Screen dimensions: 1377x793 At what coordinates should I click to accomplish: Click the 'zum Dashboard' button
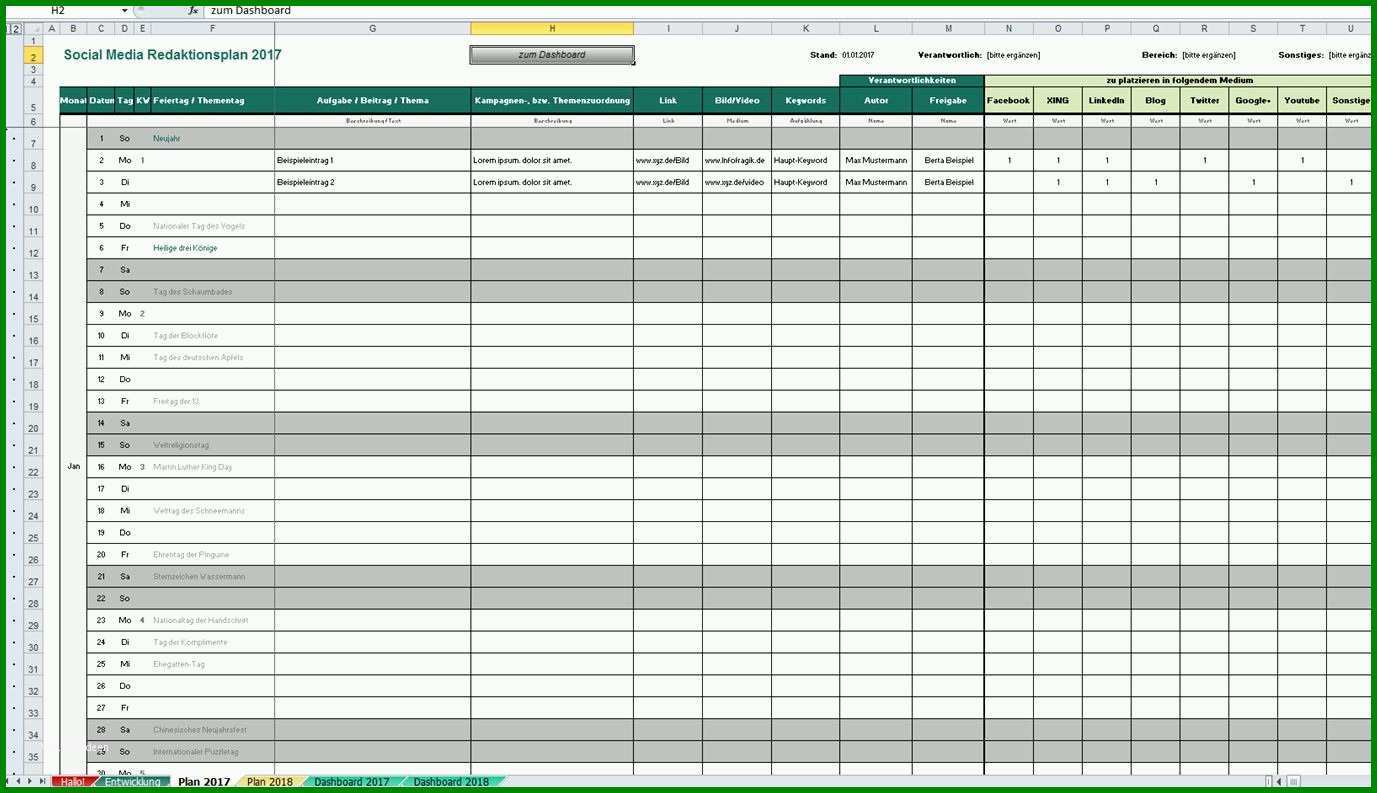[x=552, y=55]
